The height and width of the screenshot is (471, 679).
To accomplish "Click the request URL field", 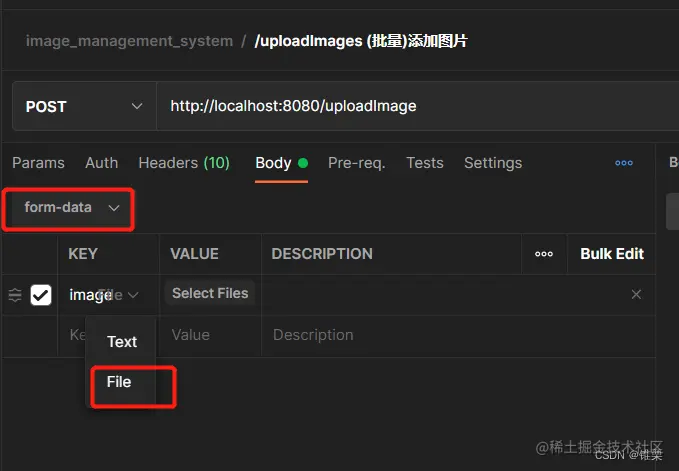I will point(417,106).
